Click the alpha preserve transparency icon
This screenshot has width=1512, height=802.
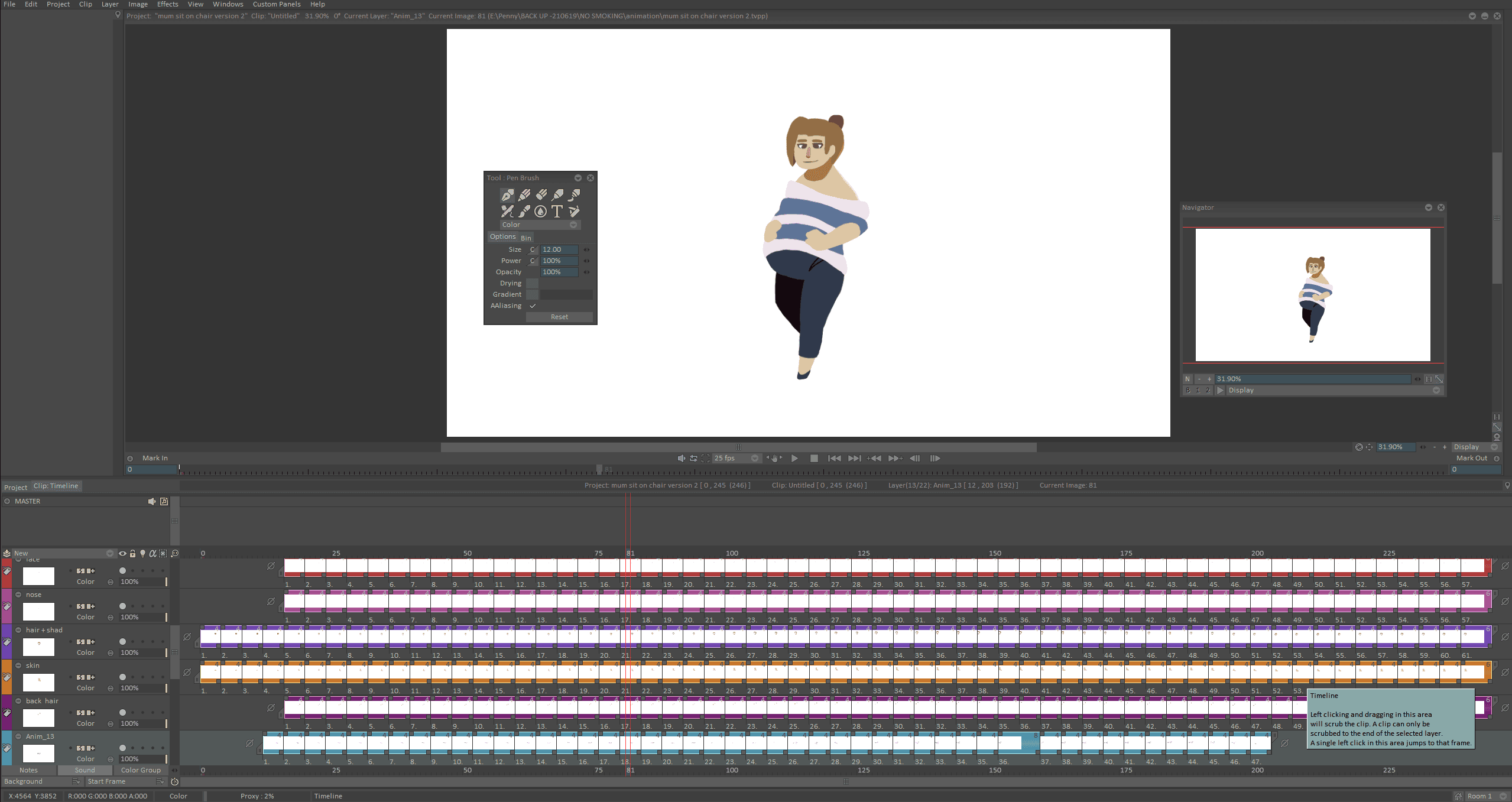point(153,554)
